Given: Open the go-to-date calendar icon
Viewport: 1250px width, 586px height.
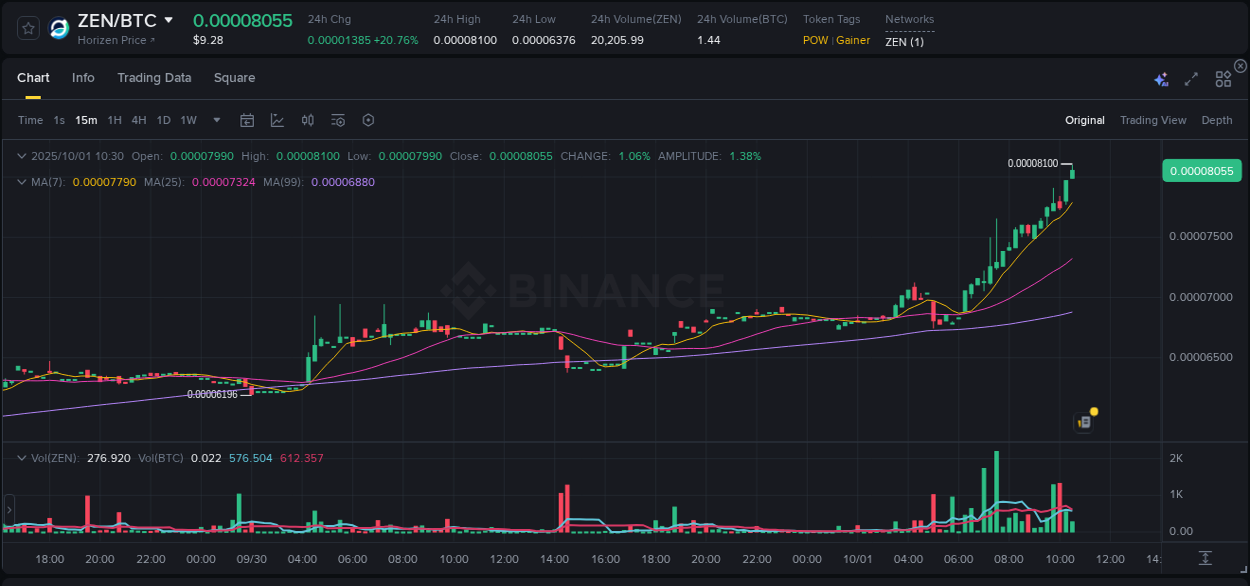Looking at the screenshot, I should tap(247, 120).
